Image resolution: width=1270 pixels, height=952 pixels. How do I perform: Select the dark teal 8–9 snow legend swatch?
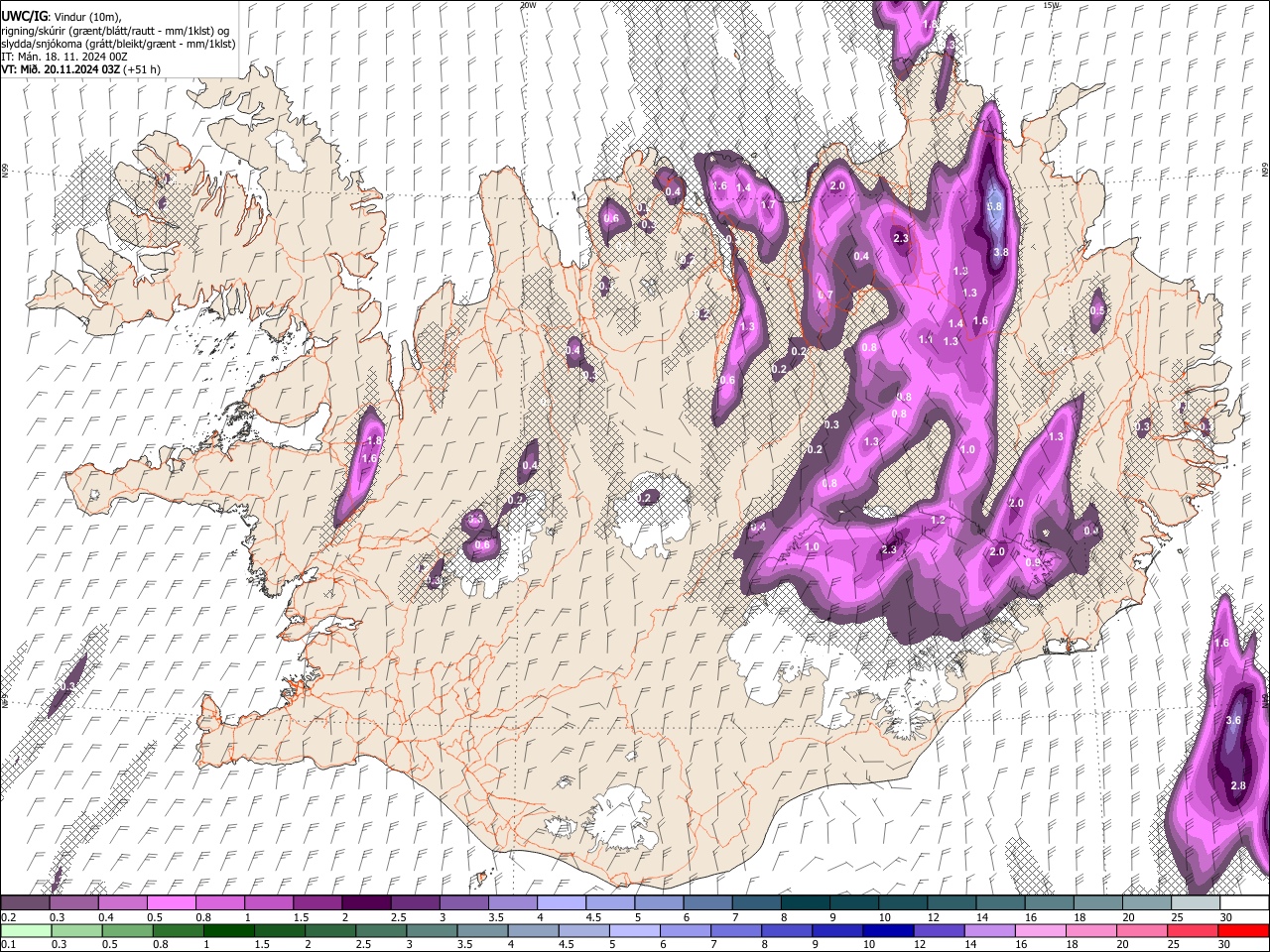coord(806,902)
